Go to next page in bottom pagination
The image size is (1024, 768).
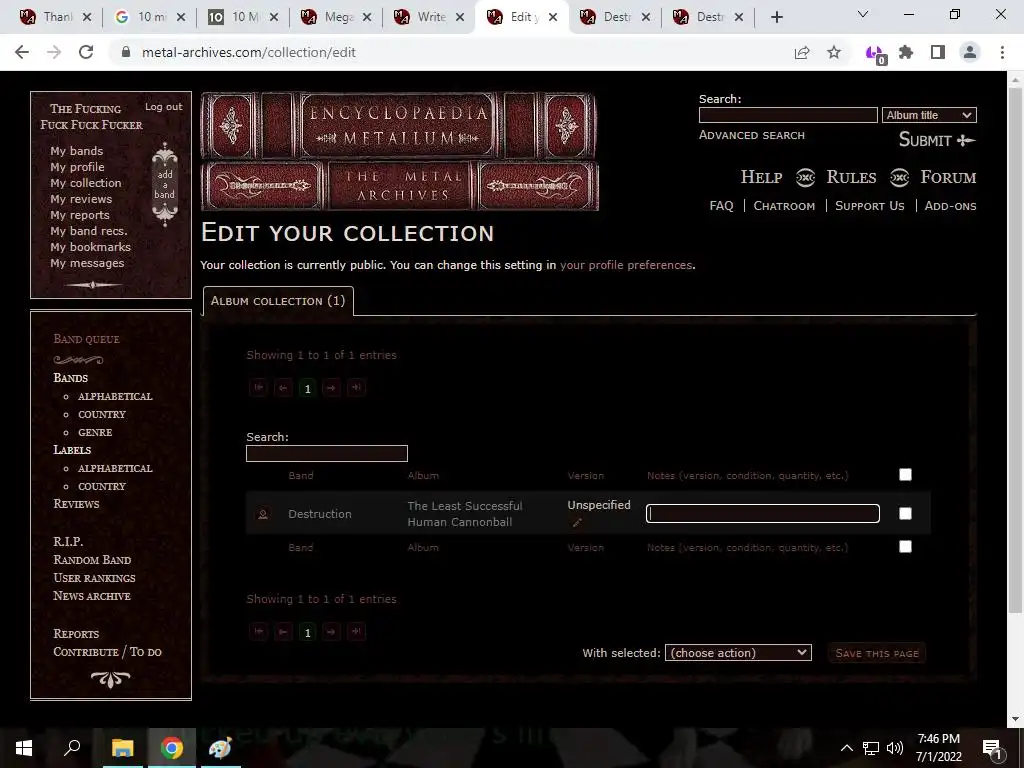[x=332, y=632]
